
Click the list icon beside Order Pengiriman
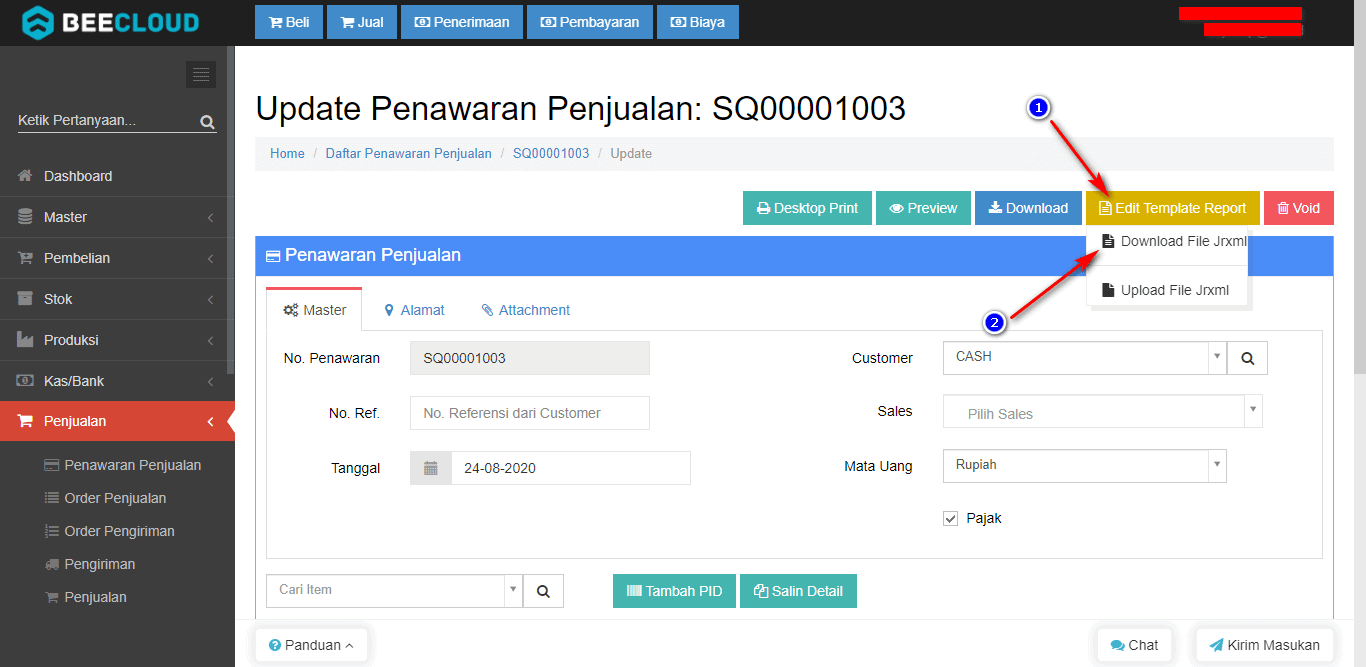click(x=52, y=531)
